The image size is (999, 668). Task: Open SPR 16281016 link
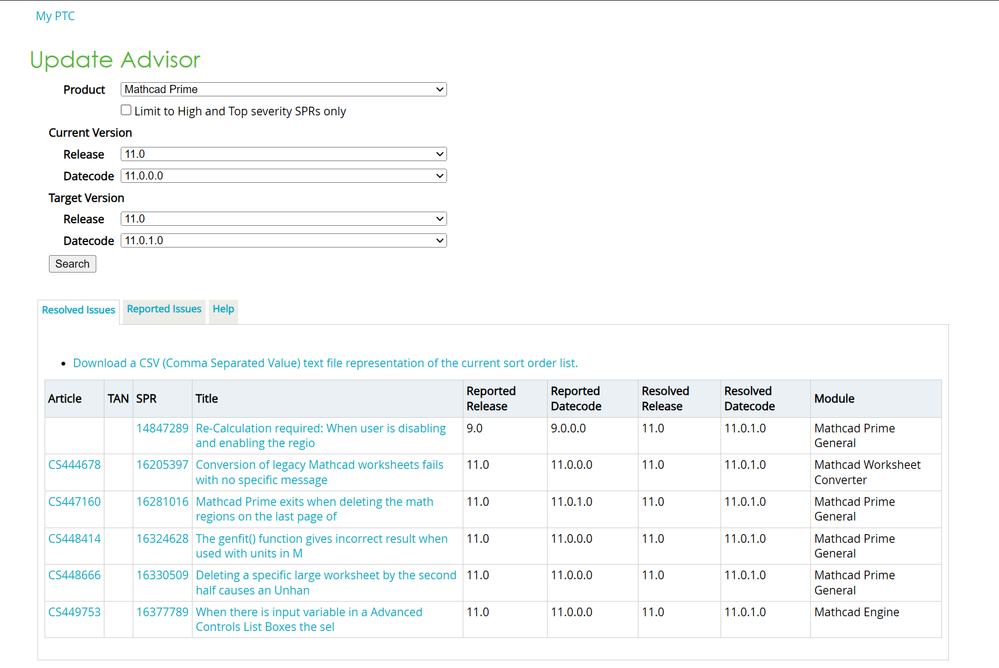click(x=162, y=502)
